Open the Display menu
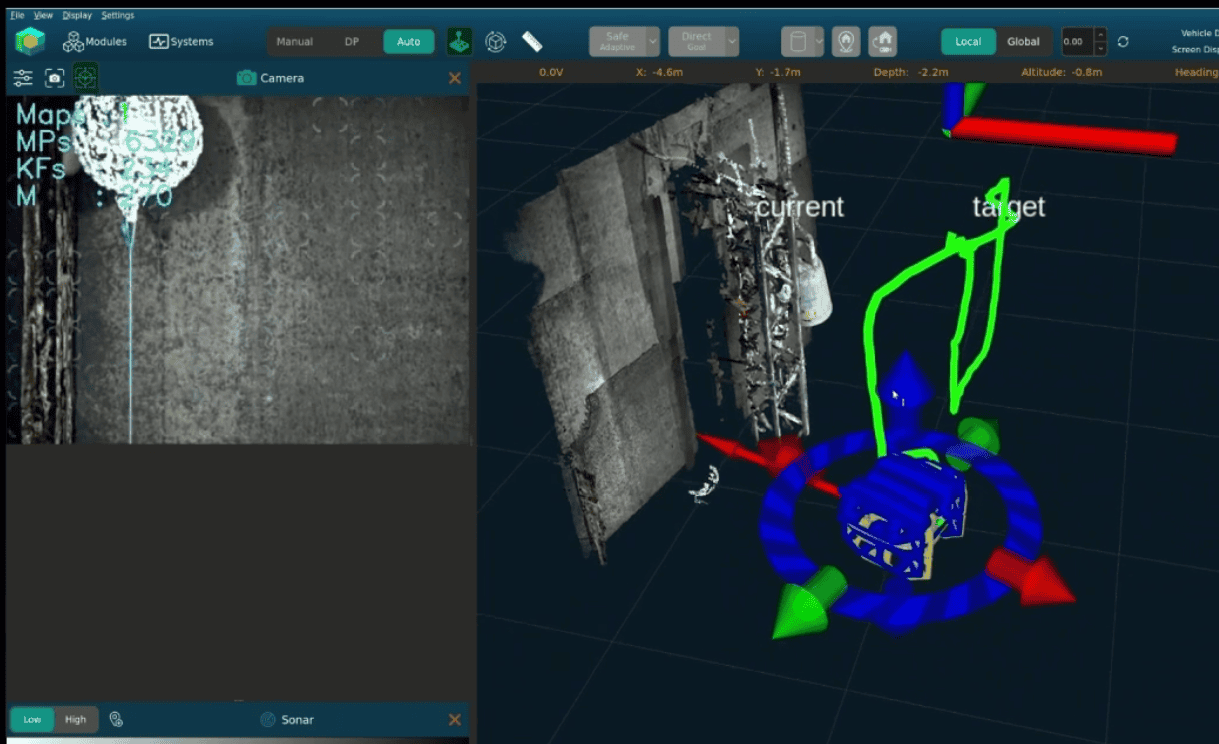This screenshot has height=744, width=1219. coord(76,15)
